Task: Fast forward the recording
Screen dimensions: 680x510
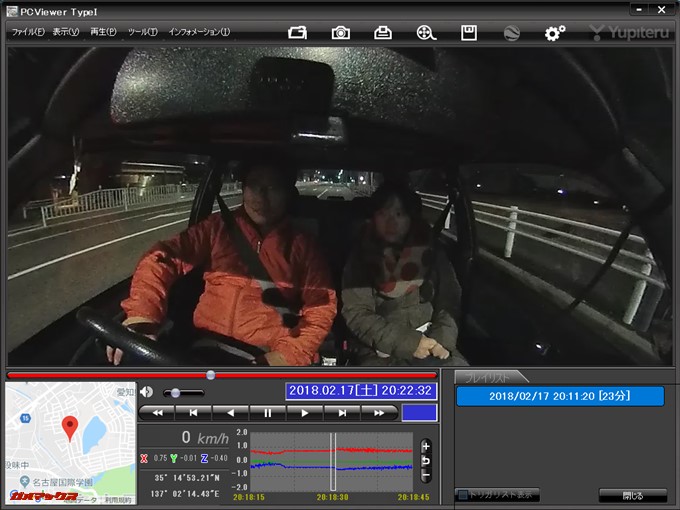Action: (379, 412)
